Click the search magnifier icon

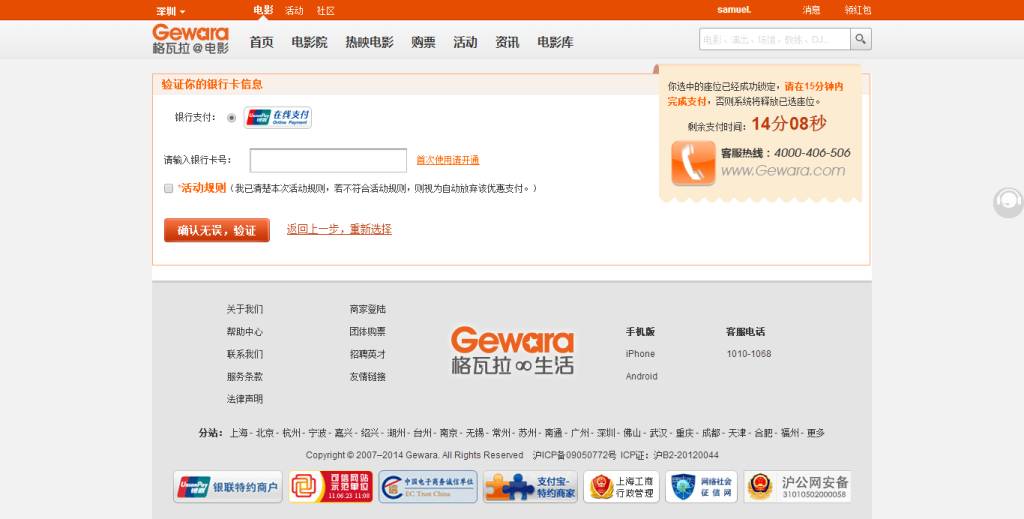coord(861,39)
